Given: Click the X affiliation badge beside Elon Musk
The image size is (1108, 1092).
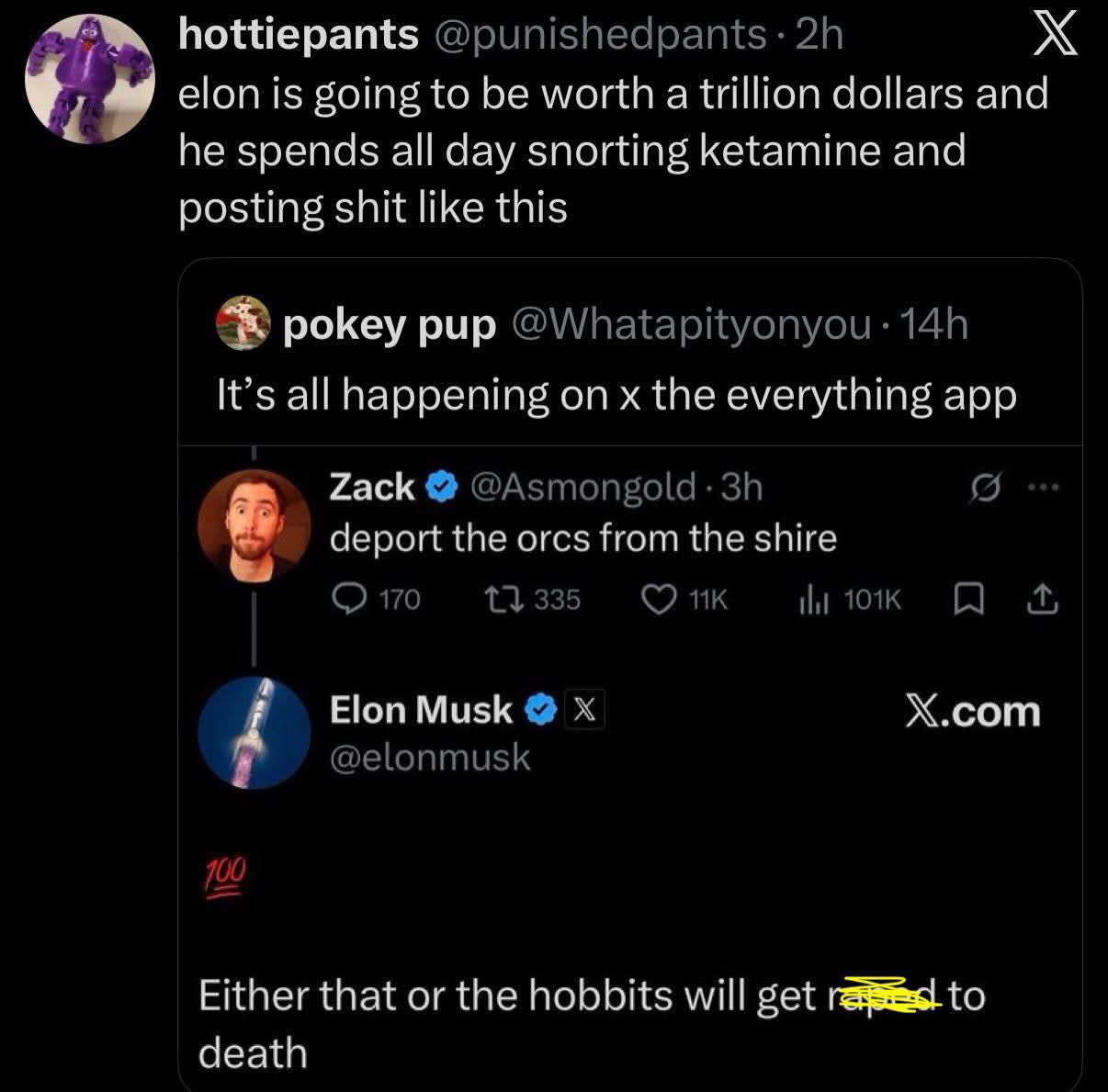Looking at the screenshot, I should pos(588,710).
